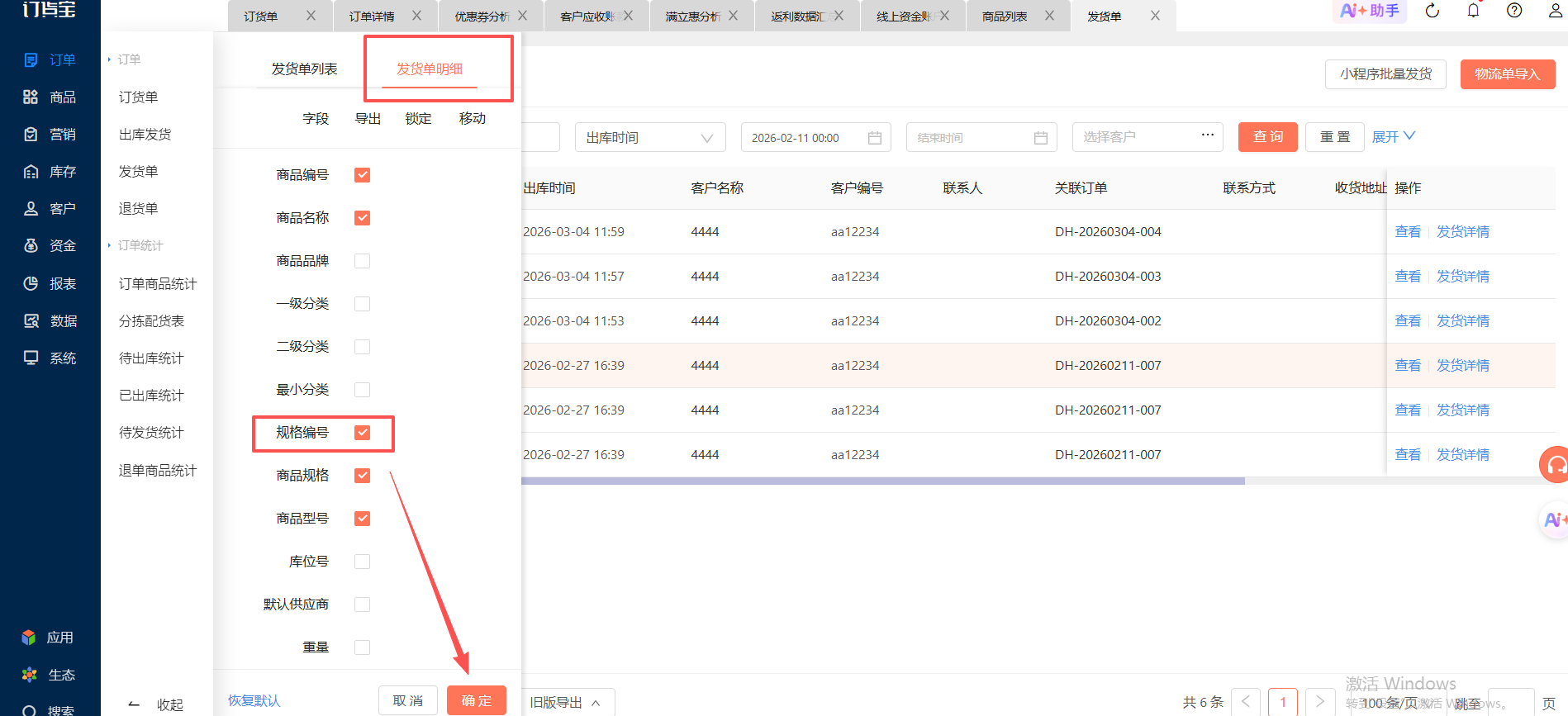1568x716 pixels.
Task: Collapse the sidebar with 收起
Action: pos(157,704)
